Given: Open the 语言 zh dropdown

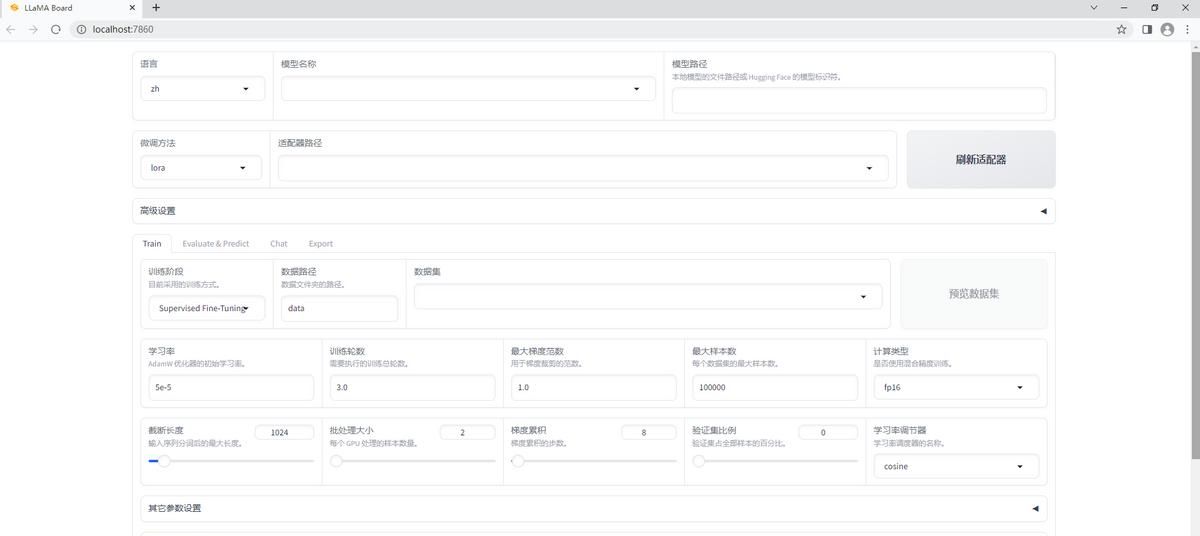Looking at the screenshot, I should click(202, 89).
